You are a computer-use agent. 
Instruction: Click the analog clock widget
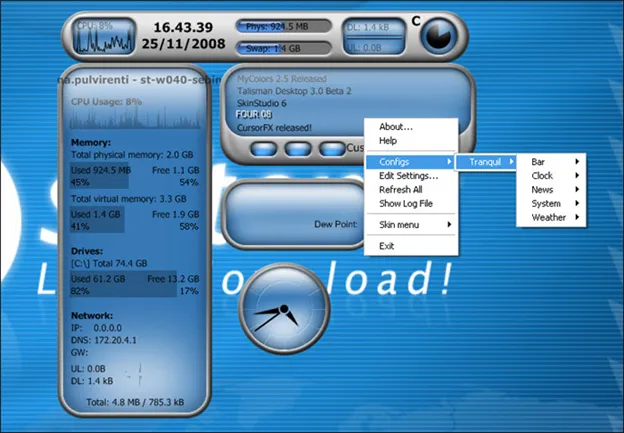click(284, 309)
